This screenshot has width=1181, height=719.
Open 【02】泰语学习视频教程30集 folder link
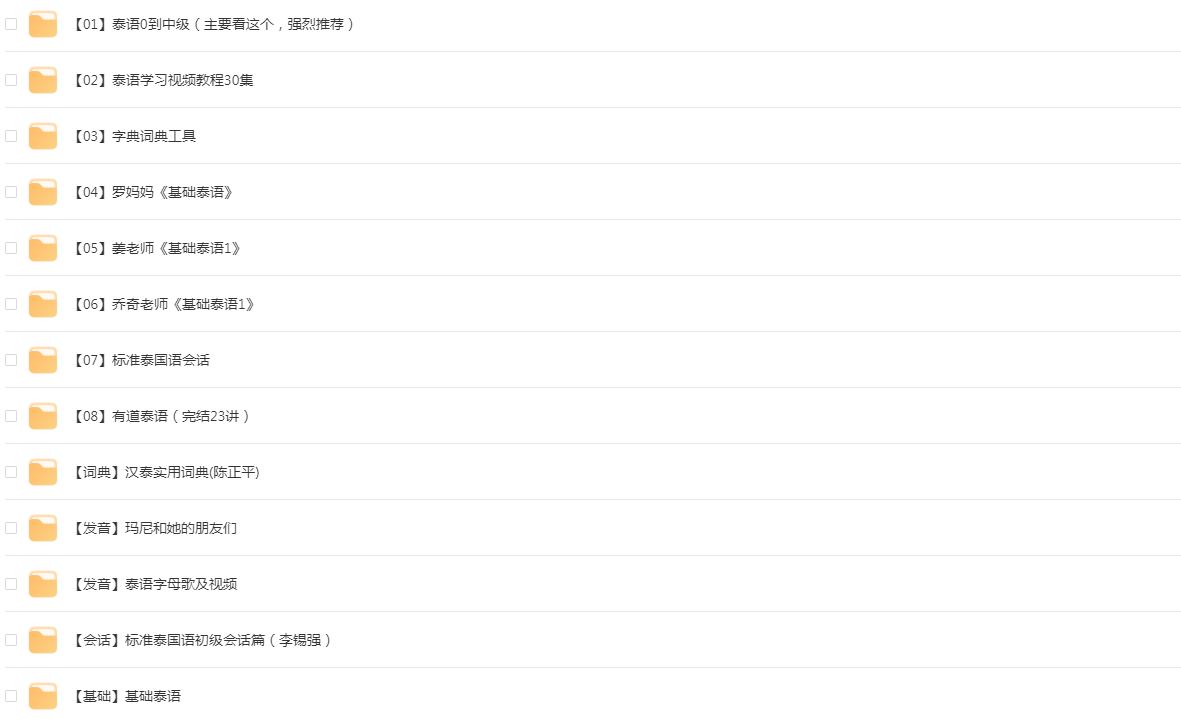click(163, 80)
